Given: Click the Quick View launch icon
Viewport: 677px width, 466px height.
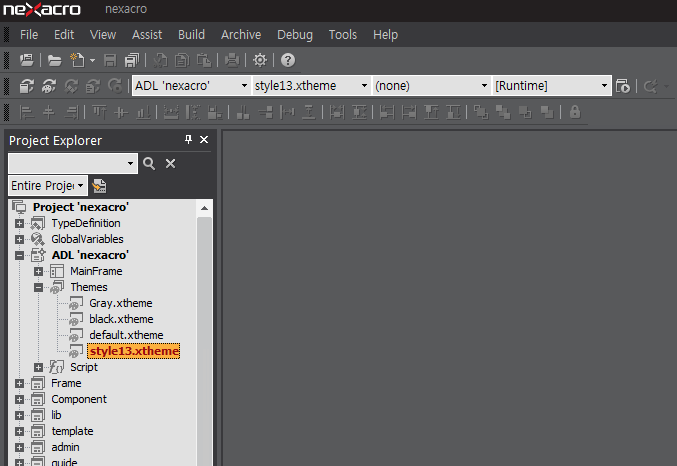Looking at the screenshot, I should [623, 86].
